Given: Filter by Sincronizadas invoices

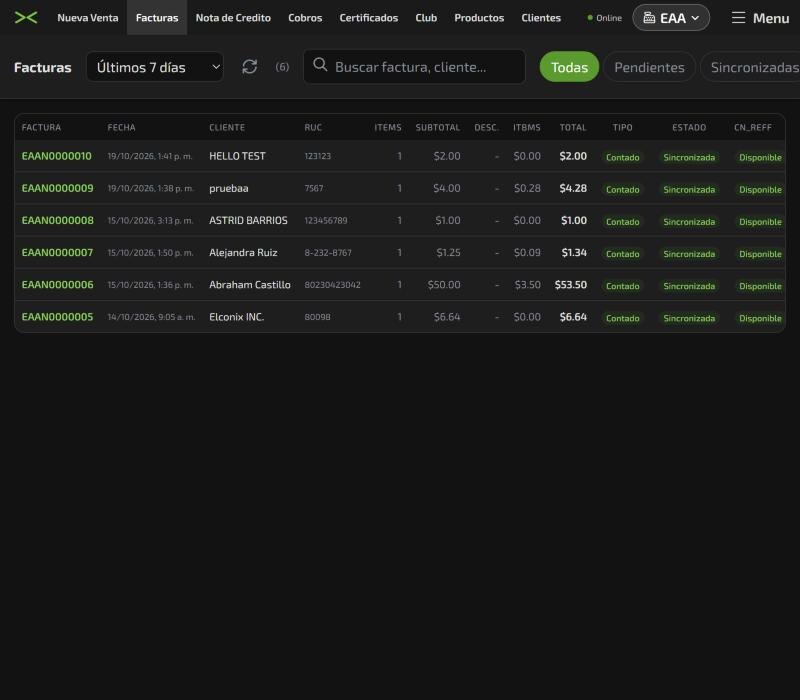Looking at the screenshot, I should pos(750,67).
